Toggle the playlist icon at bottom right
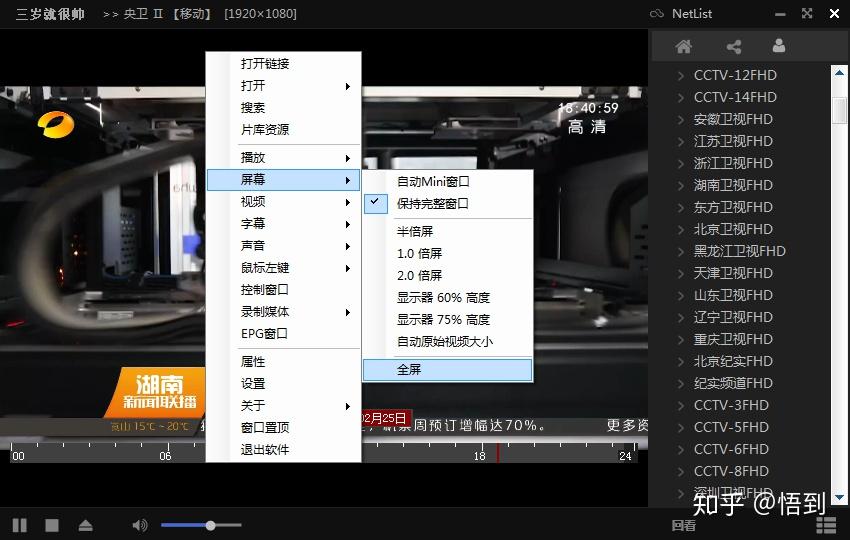The height and width of the screenshot is (540, 850). (x=826, y=525)
